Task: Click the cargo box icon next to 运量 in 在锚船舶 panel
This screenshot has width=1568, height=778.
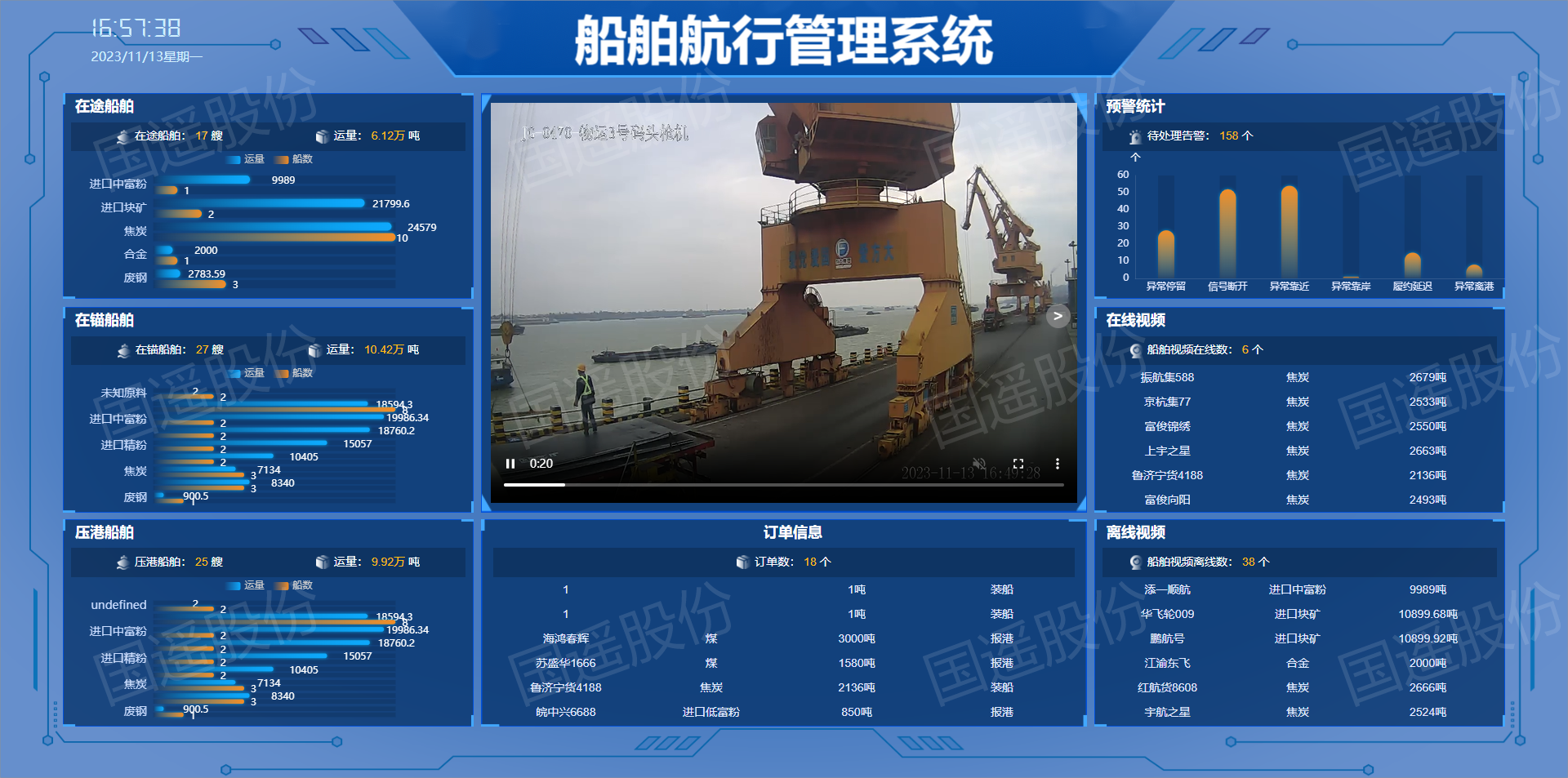Action: tap(317, 350)
